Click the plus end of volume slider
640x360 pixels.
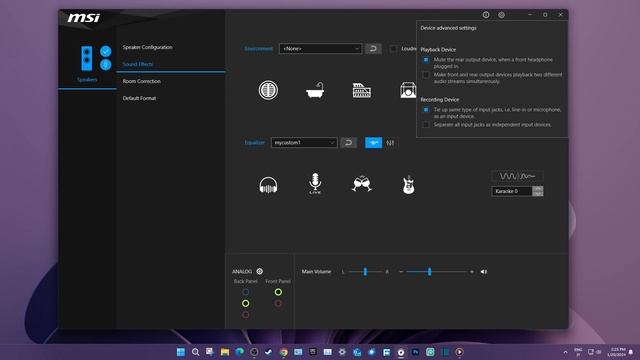(x=472, y=272)
